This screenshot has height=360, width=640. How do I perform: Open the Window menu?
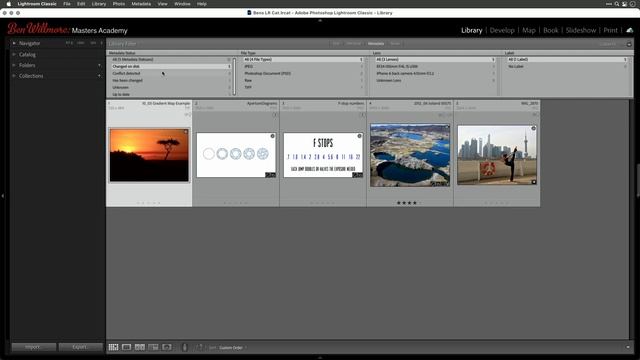pos(182,4)
